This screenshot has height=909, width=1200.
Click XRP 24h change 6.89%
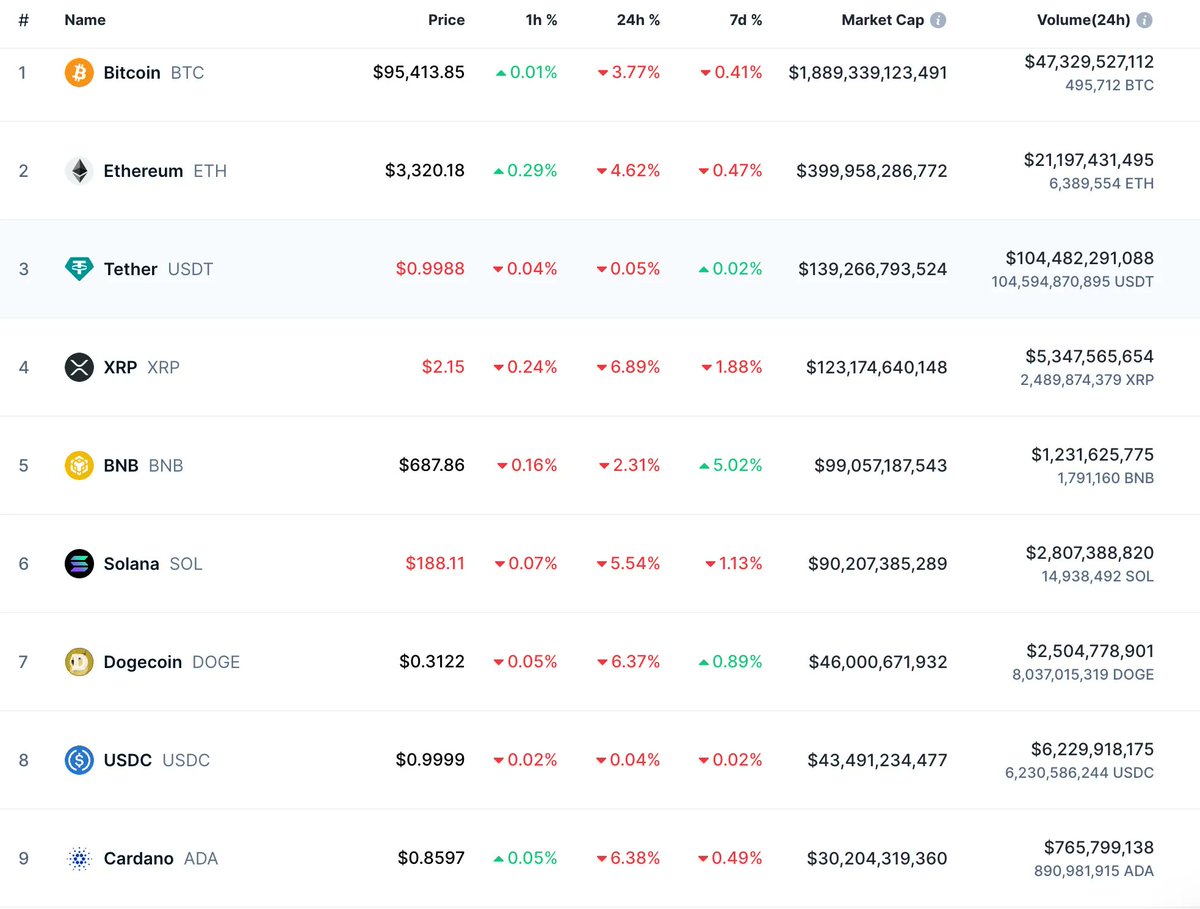click(x=629, y=367)
